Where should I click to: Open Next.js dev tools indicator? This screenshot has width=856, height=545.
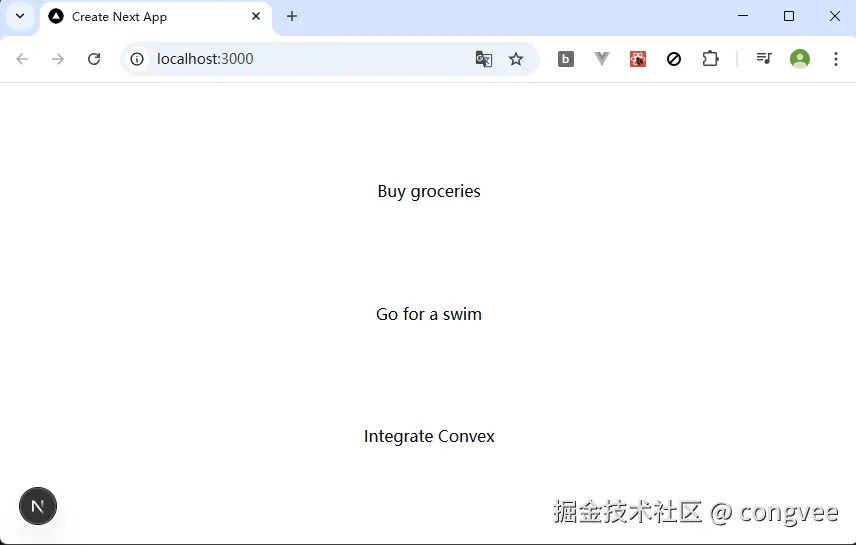pyautogui.click(x=38, y=506)
